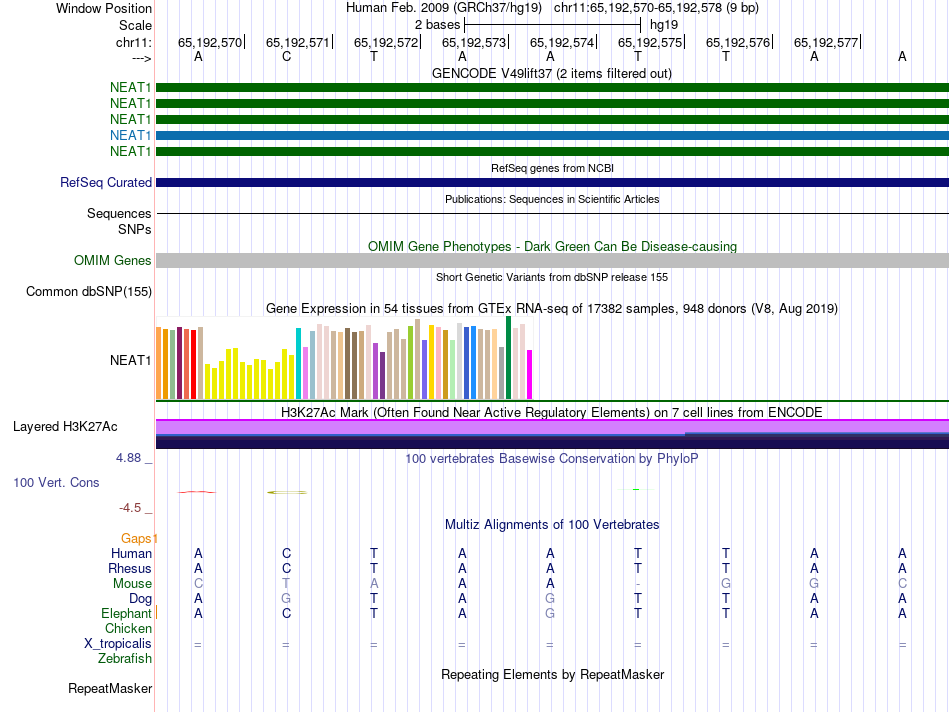Click the green PhyloP conservation mark
950x712 pixels.
pyautogui.click(x=636, y=489)
